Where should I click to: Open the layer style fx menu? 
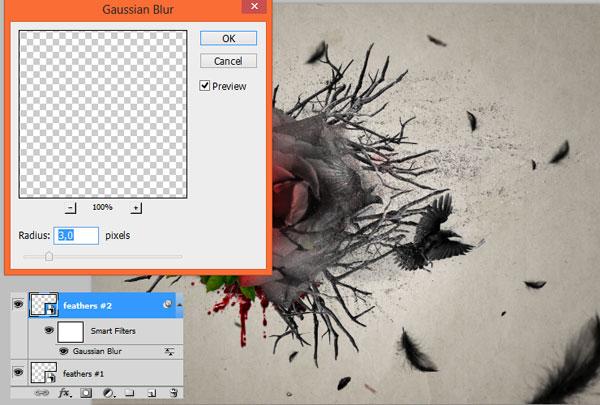(63, 393)
